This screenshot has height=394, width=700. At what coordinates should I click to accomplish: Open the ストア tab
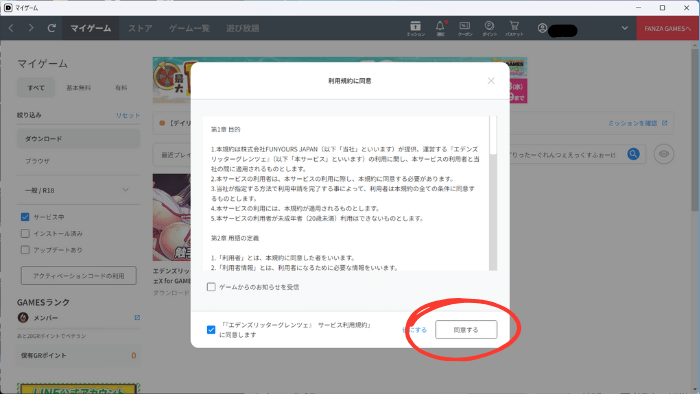140,28
